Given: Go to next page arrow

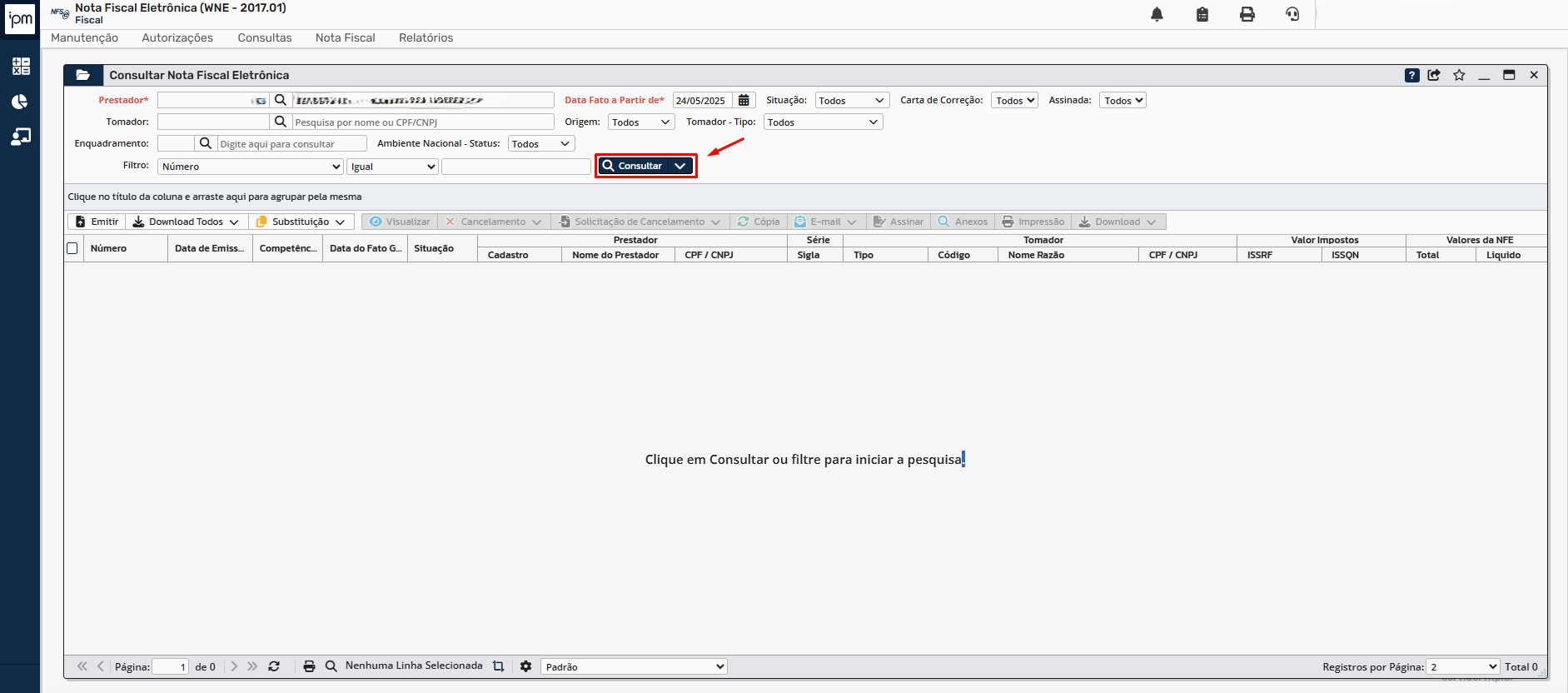Looking at the screenshot, I should click(x=234, y=666).
